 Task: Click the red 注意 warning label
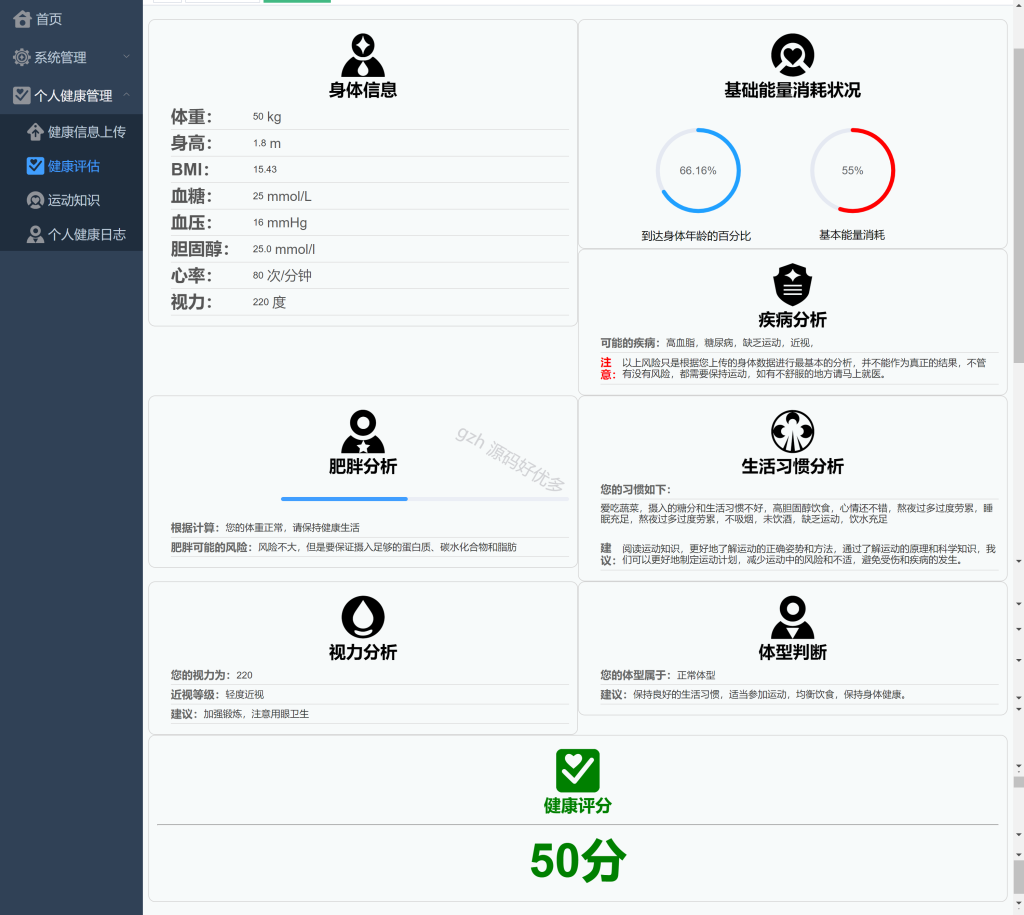pyautogui.click(x=607, y=368)
